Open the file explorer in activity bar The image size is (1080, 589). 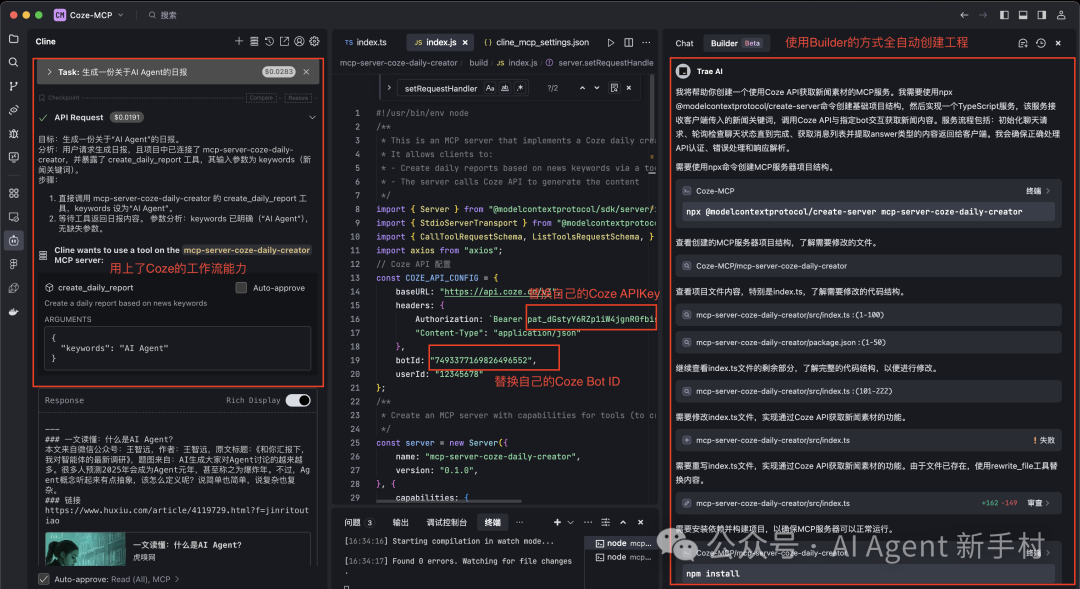13,39
